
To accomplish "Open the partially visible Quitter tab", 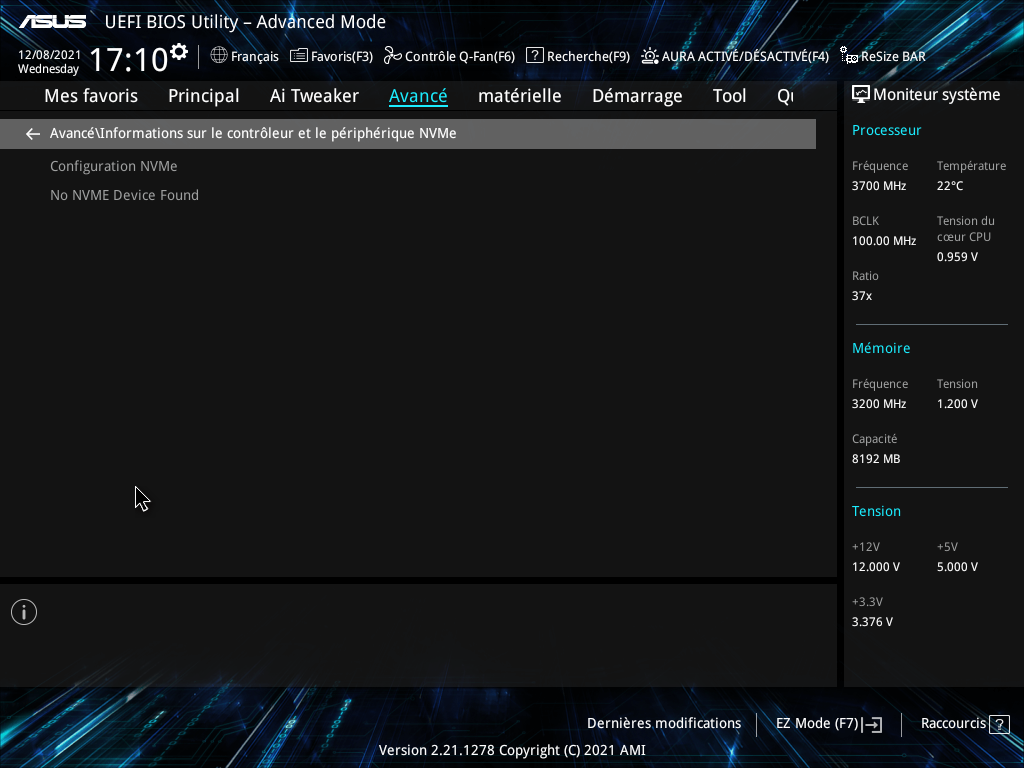I will pyautogui.click(x=786, y=96).
